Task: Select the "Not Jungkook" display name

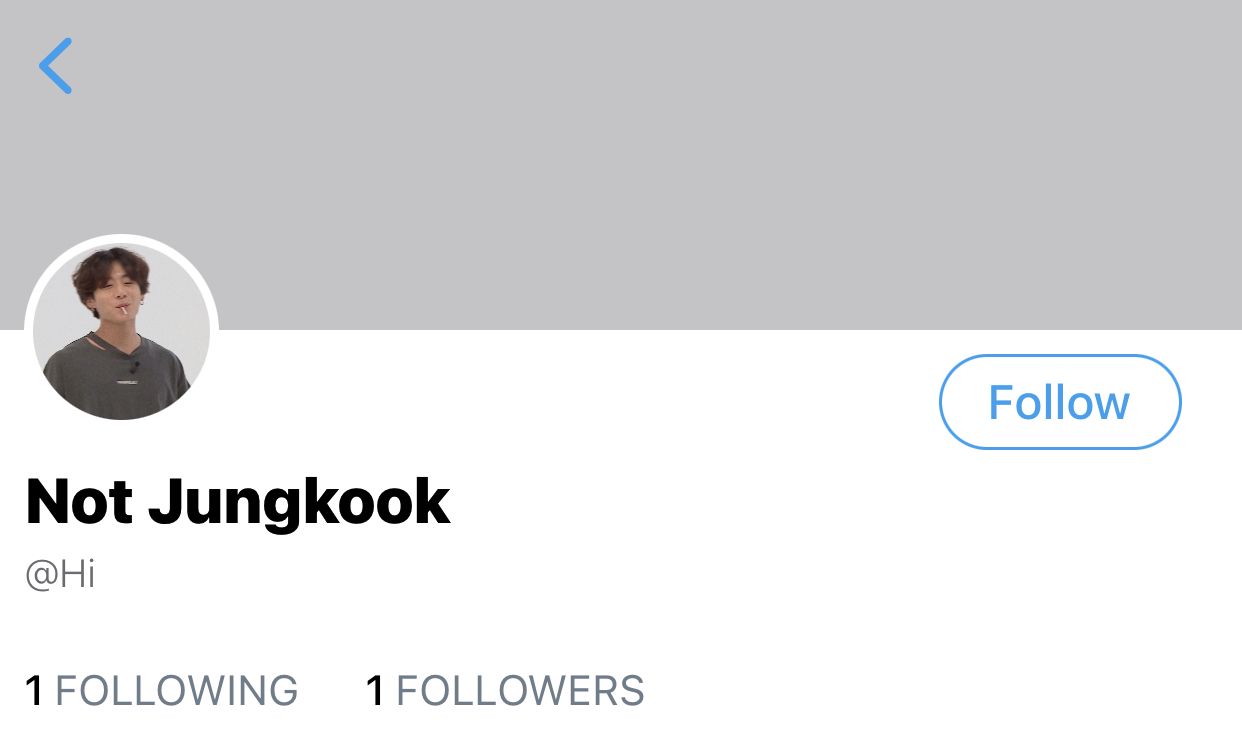Action: click(238, 502)
